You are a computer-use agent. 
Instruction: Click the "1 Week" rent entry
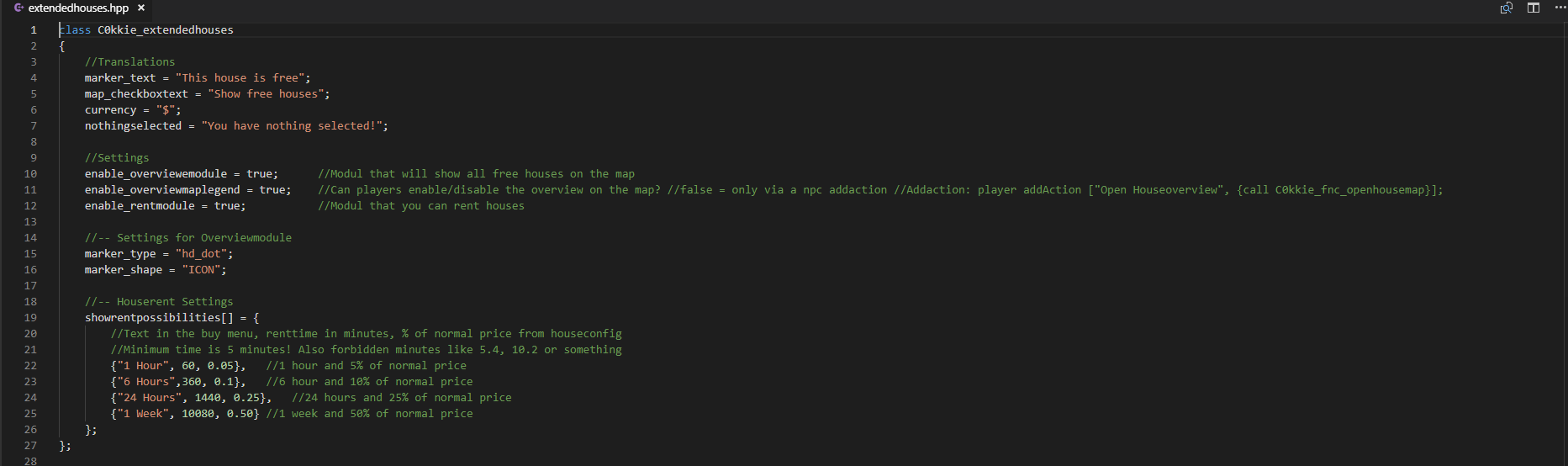pyautogui.click(x=142, y=413)
